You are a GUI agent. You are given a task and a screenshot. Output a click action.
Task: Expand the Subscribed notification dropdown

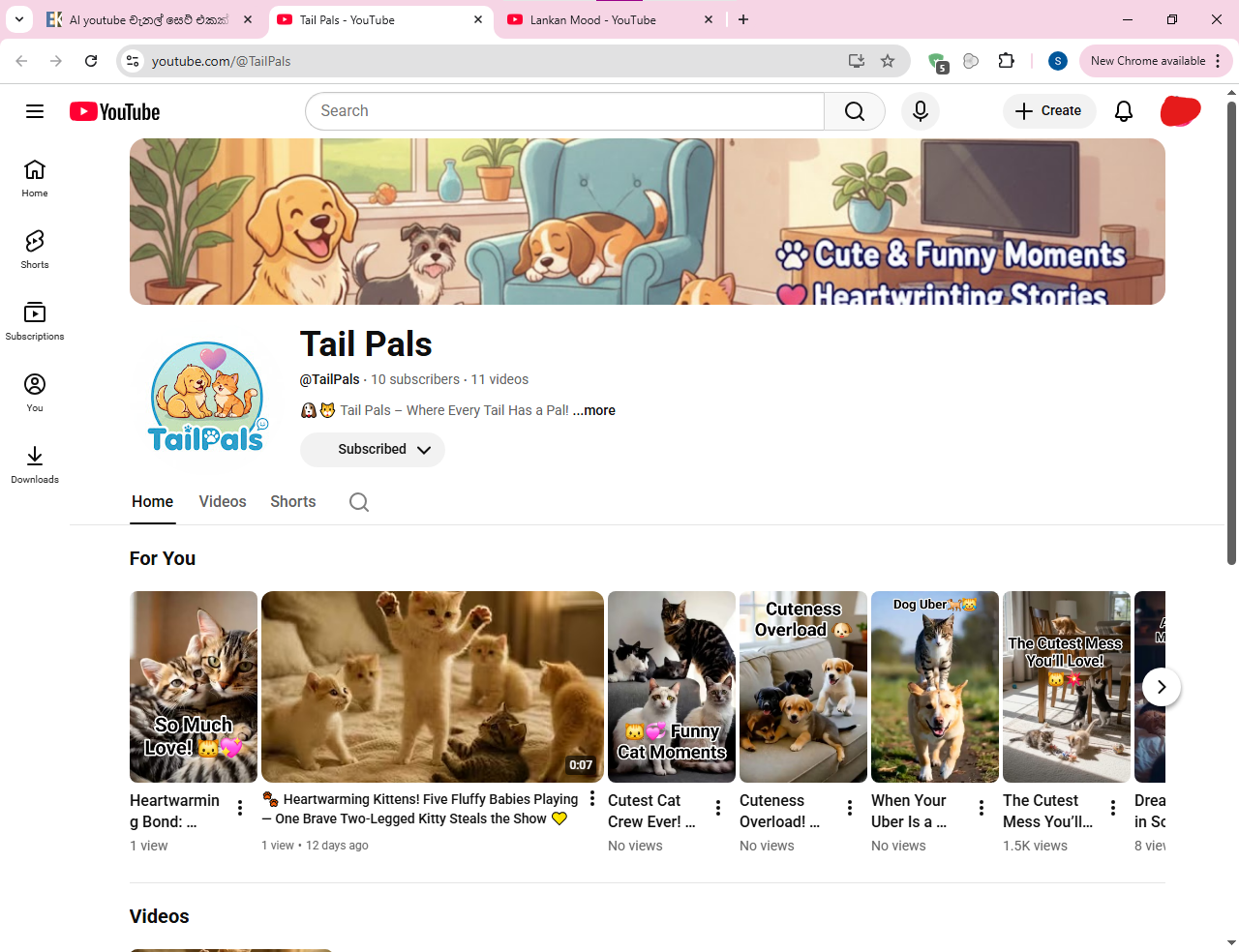tap(373, 450)
